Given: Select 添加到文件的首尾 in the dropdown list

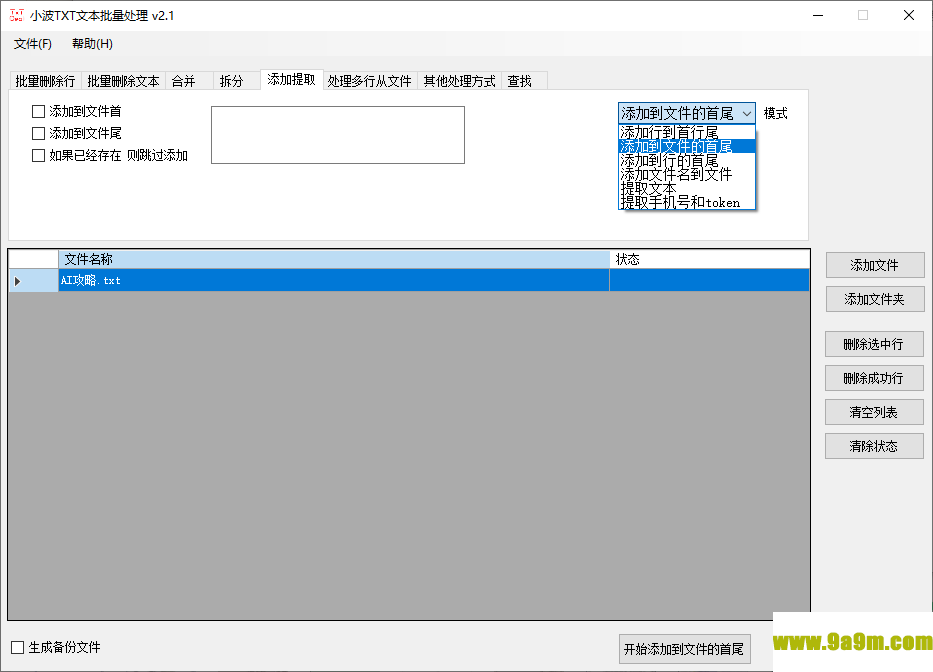Looking at the screenshot, I should [x=687, y=146].
